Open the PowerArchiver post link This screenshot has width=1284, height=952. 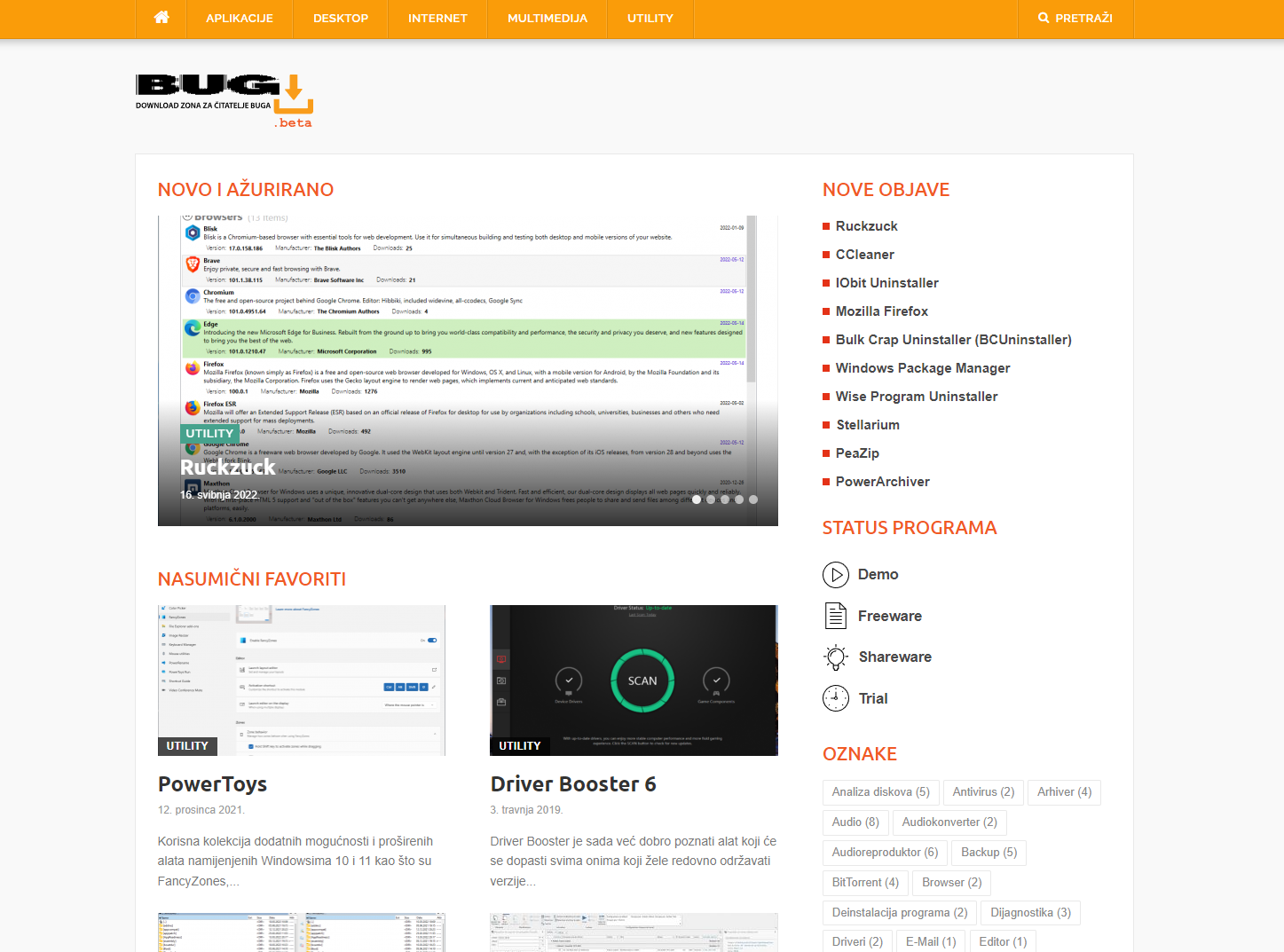[883, 482]
